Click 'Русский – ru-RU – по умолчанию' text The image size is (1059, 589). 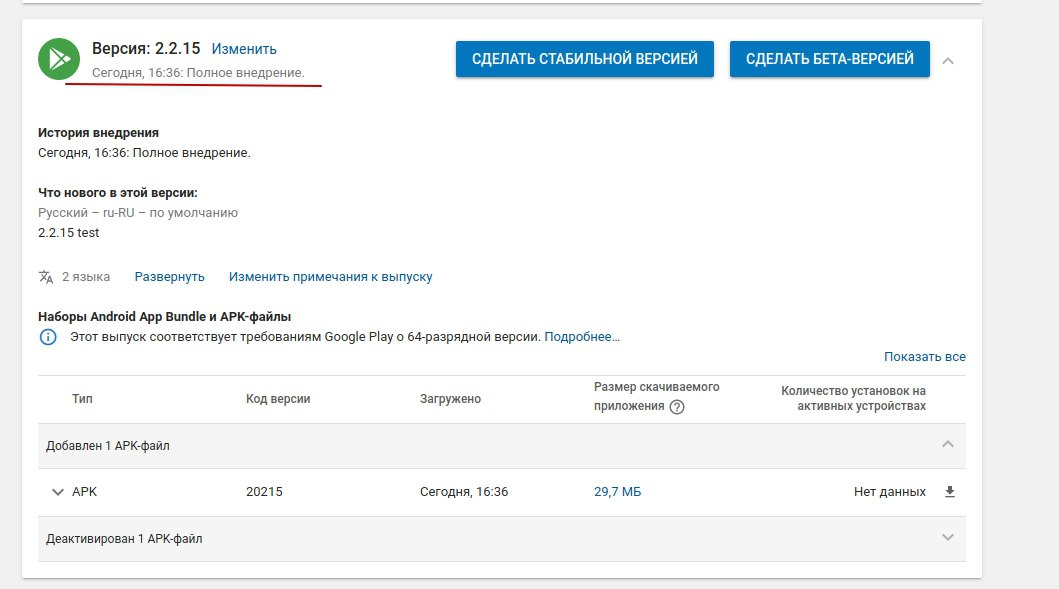tap(138, 212)
